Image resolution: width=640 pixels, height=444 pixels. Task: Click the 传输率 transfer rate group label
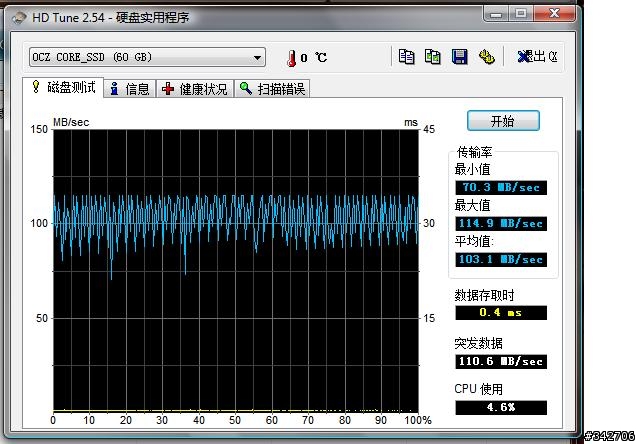[474, 152]
